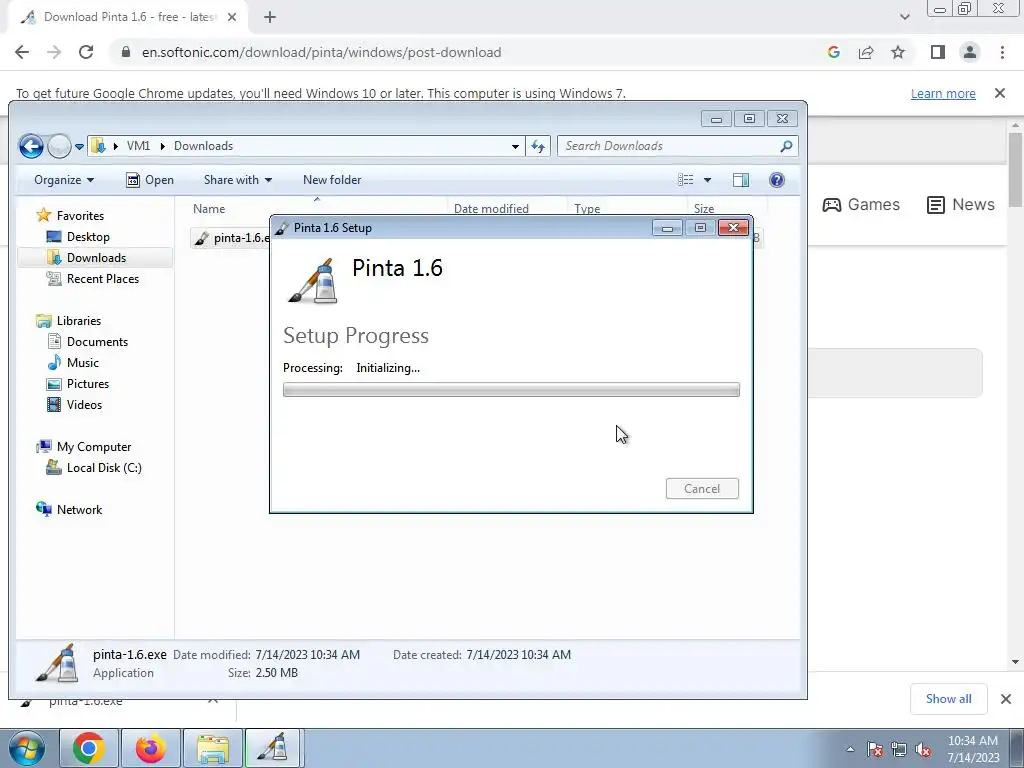Click Downloads in the address breadcrumb

[x=203, y=146]
